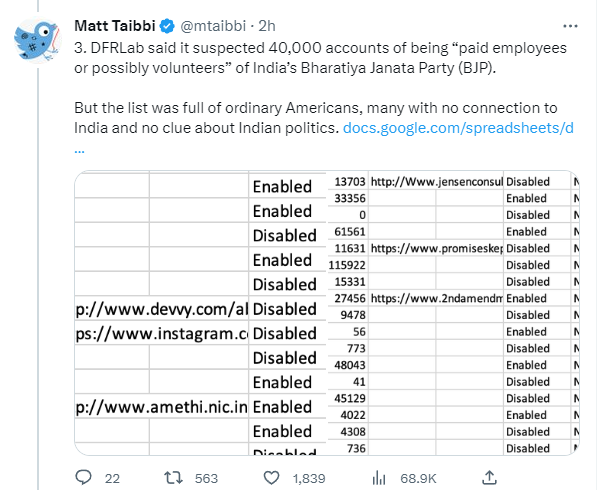The width and height of the screenshot is (599, 490).
Task: Click the 2h timestamp
Action: (x=267, y=26)
